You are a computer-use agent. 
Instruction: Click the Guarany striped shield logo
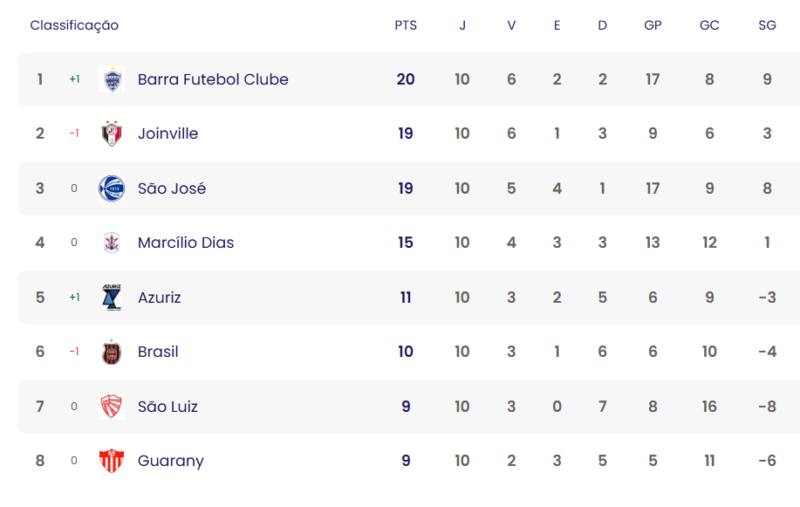pyautogui.click(x=112, y=461)
